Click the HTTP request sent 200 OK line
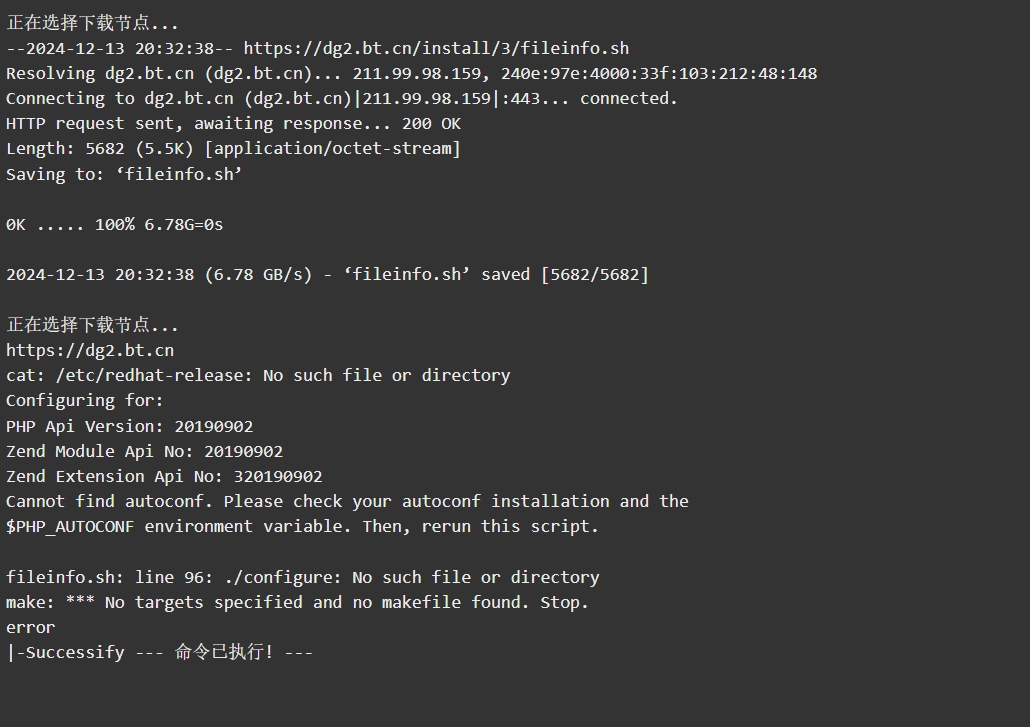The height and width of the screenshot is (727, 1030). pyautogui.click(x=233, y=124)
